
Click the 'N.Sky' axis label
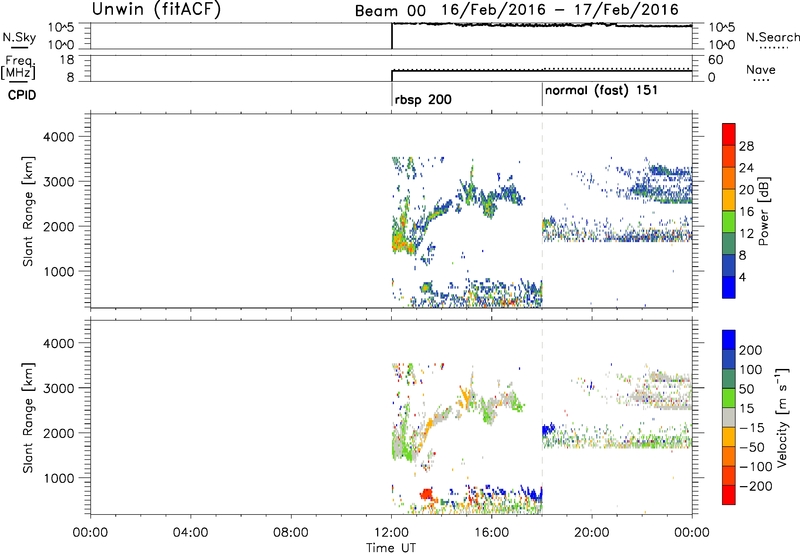19,37
